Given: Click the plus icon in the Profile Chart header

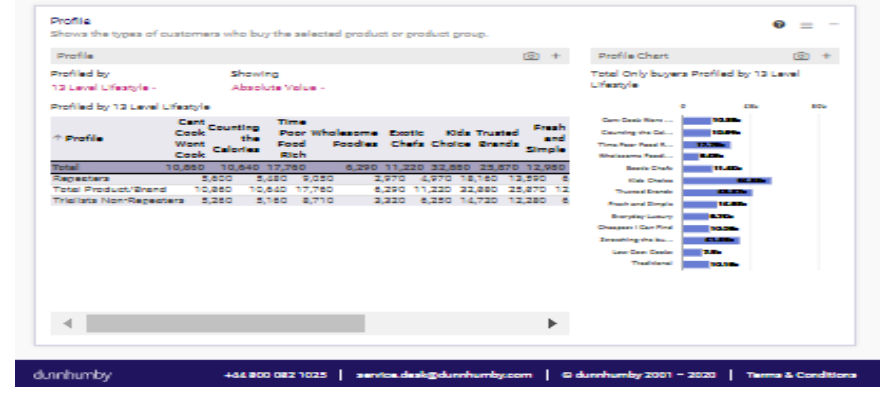Looking at the screenshot, I should pyautogui.click(x=826, y=56).
